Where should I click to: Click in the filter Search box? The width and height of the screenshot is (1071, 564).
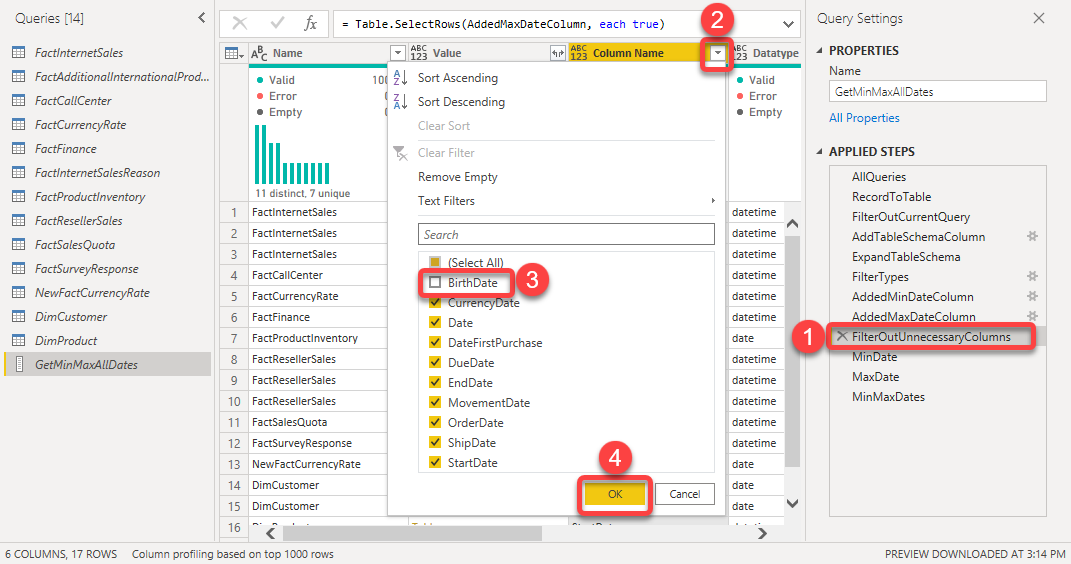pos(566,234)
